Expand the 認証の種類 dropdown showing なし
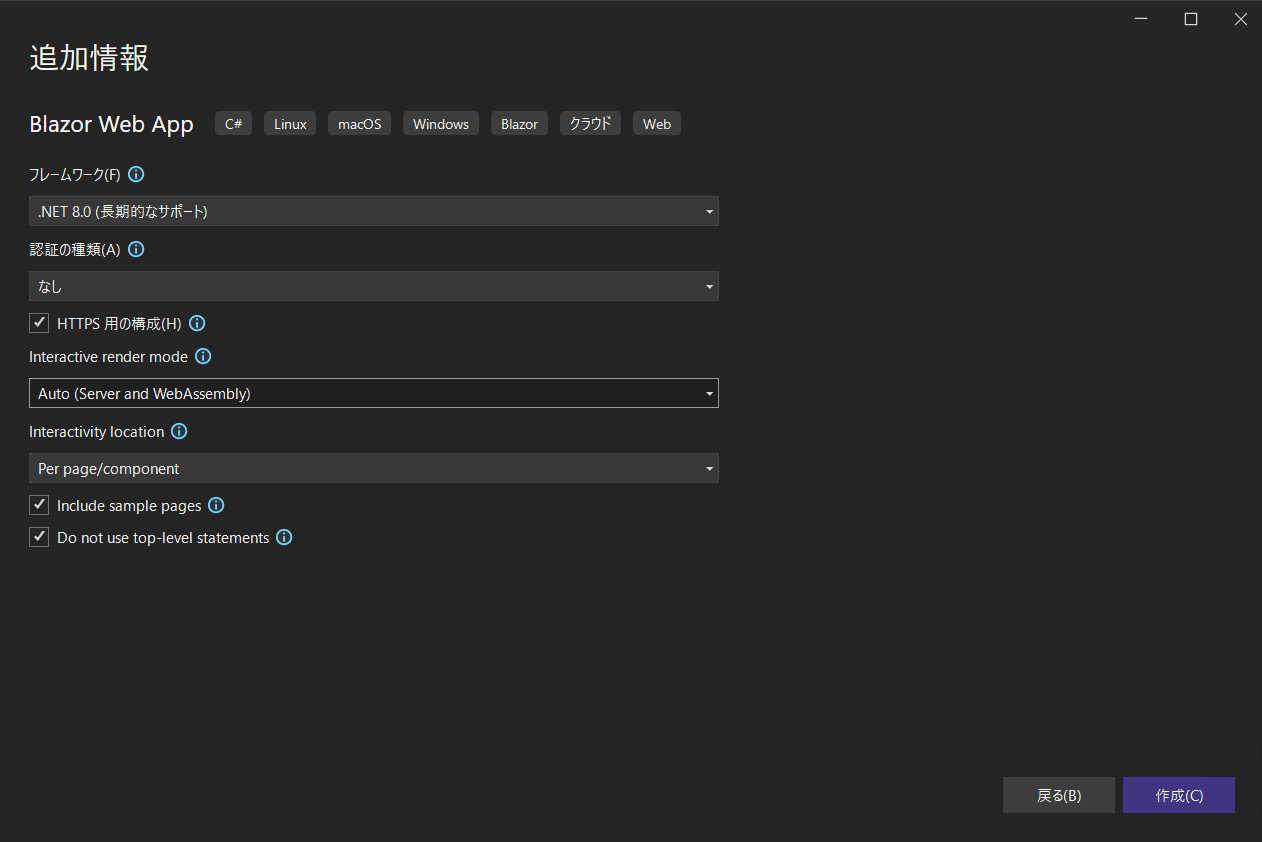 (374, 286)
